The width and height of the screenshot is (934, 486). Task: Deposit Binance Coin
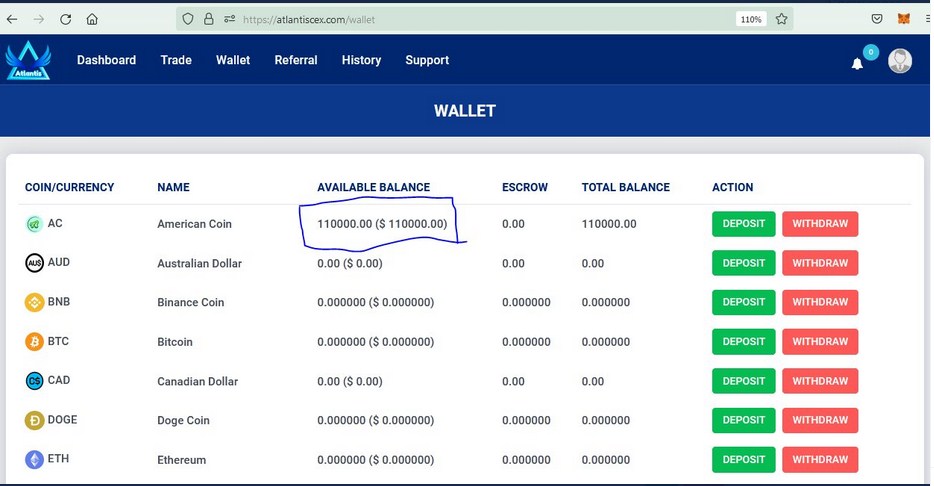point(743,302)
